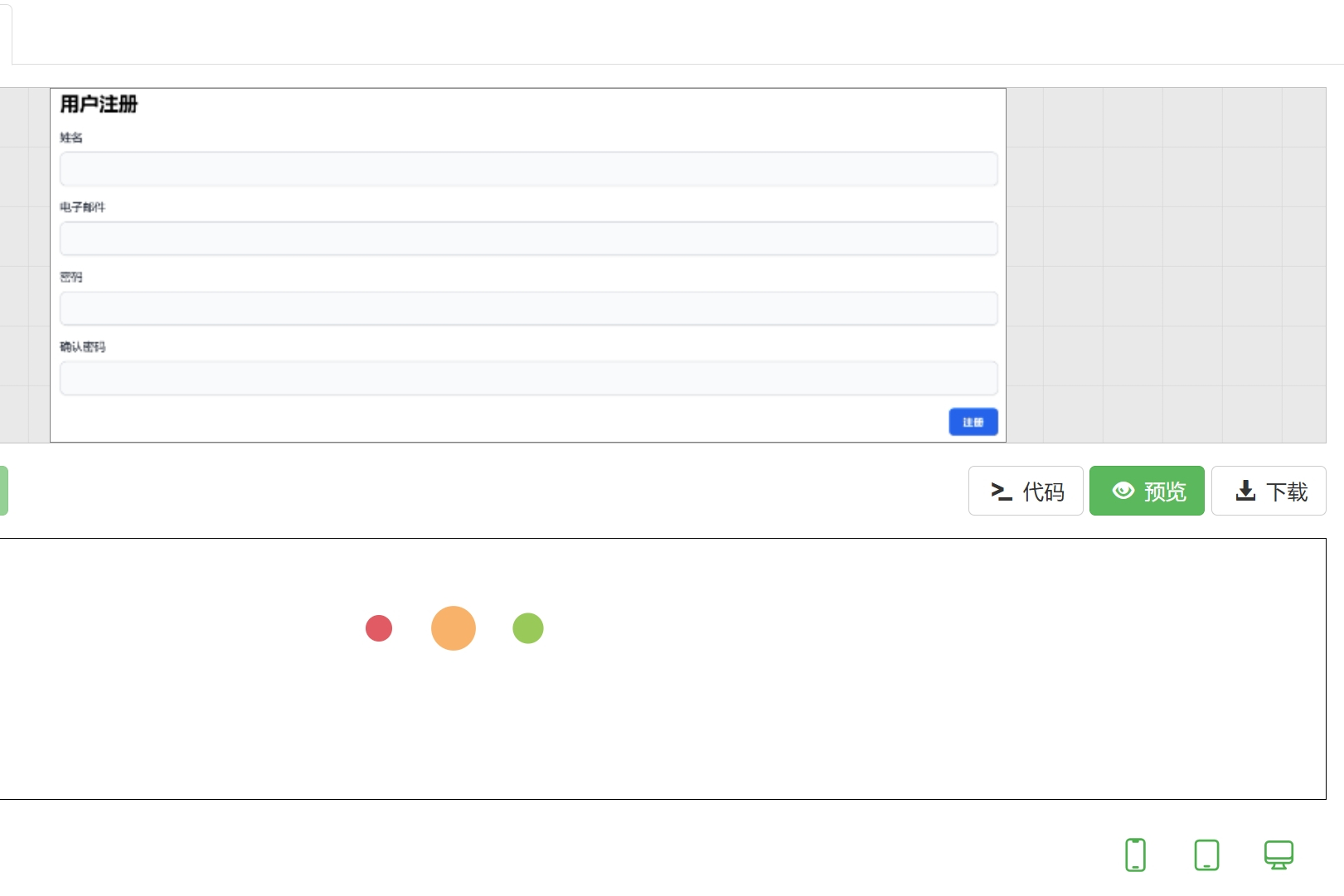Click the 密码 input field
Image resolution: width=1344 pixels, height=896 pixels.
[528, 308]
